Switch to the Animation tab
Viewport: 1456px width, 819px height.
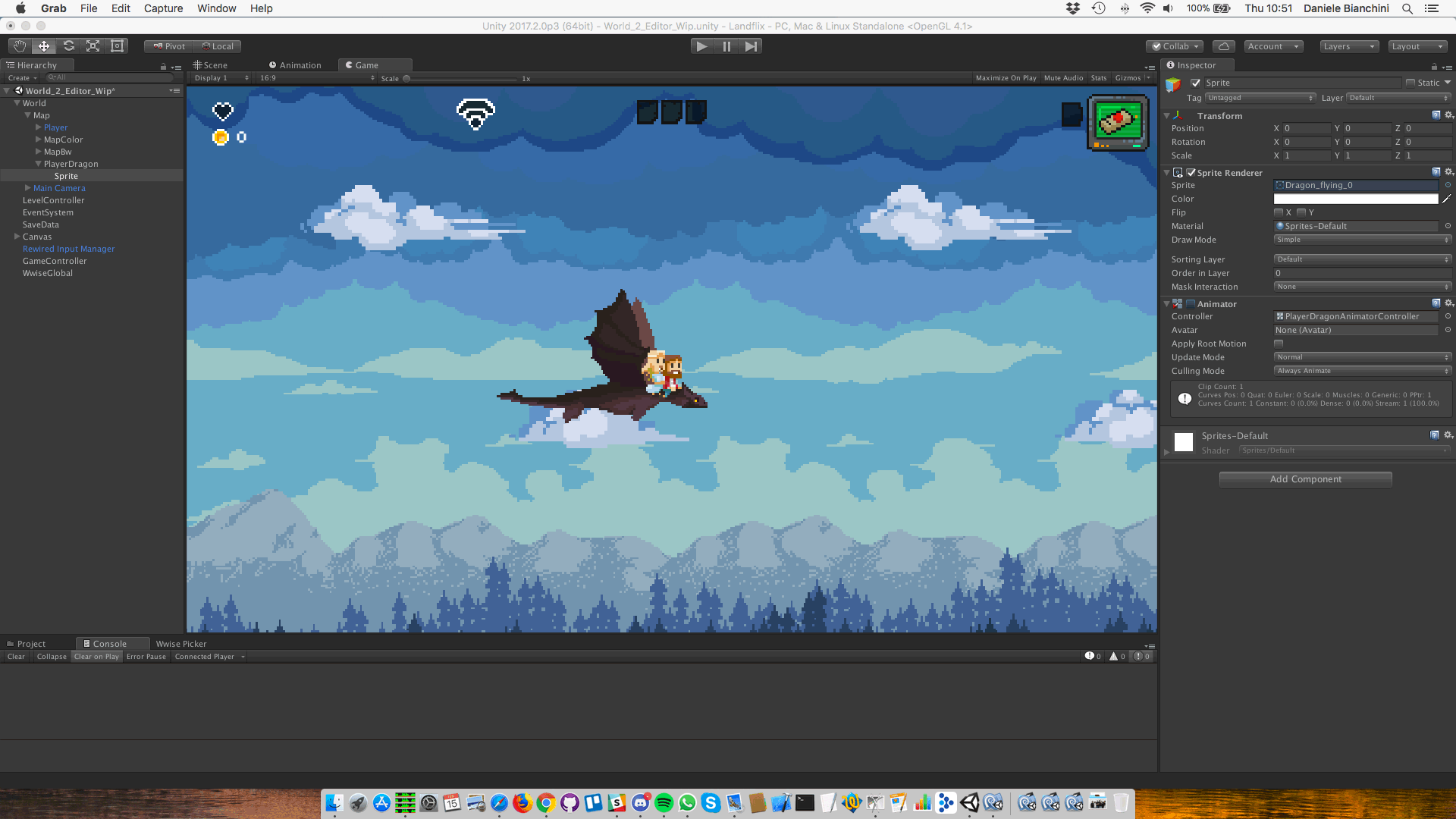295,65
